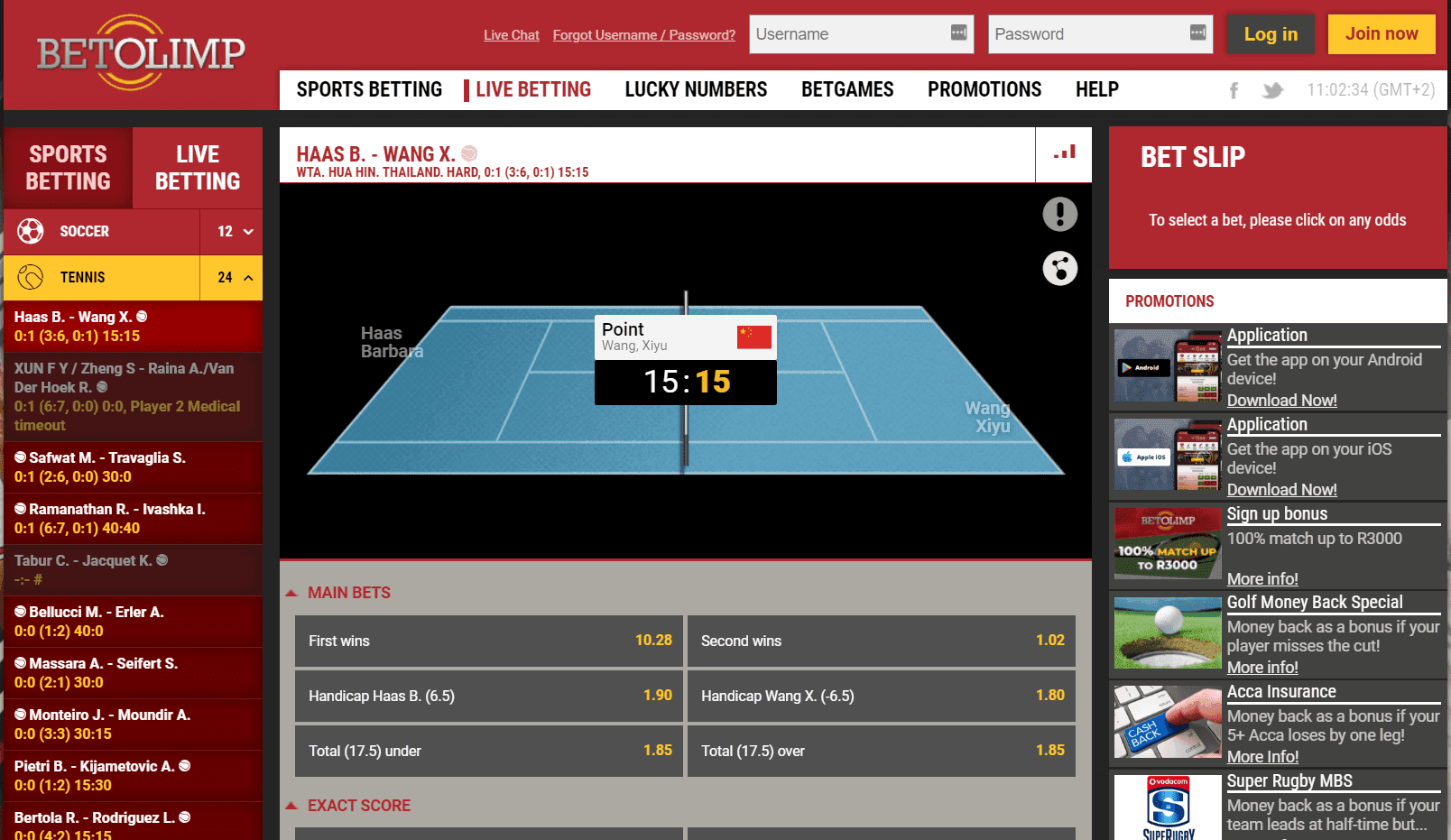Click Download Now for Android app
This screenshot has height=840, width=1451.
(x=1281, y=401)
